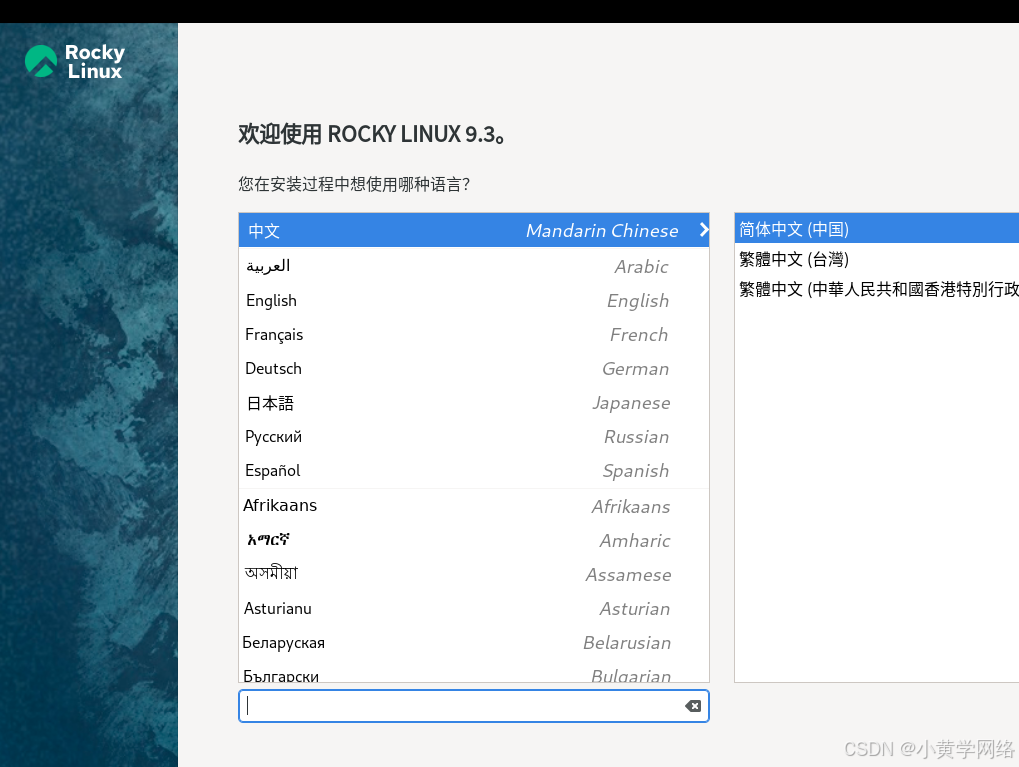This screenshot has height=767, width=1019.
Task: Expand the Mandarin Chinese row chevron
Action: coord(703,230)
